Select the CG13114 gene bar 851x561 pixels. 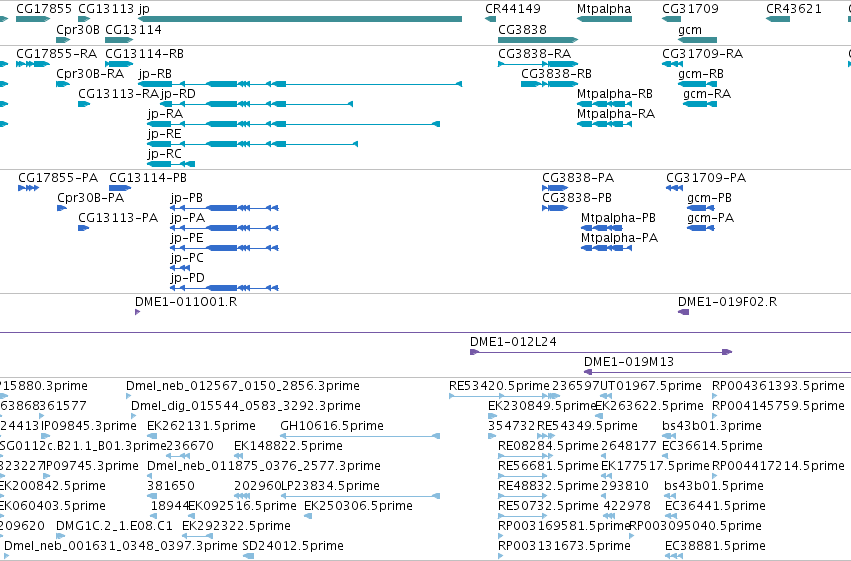[119, 40]
